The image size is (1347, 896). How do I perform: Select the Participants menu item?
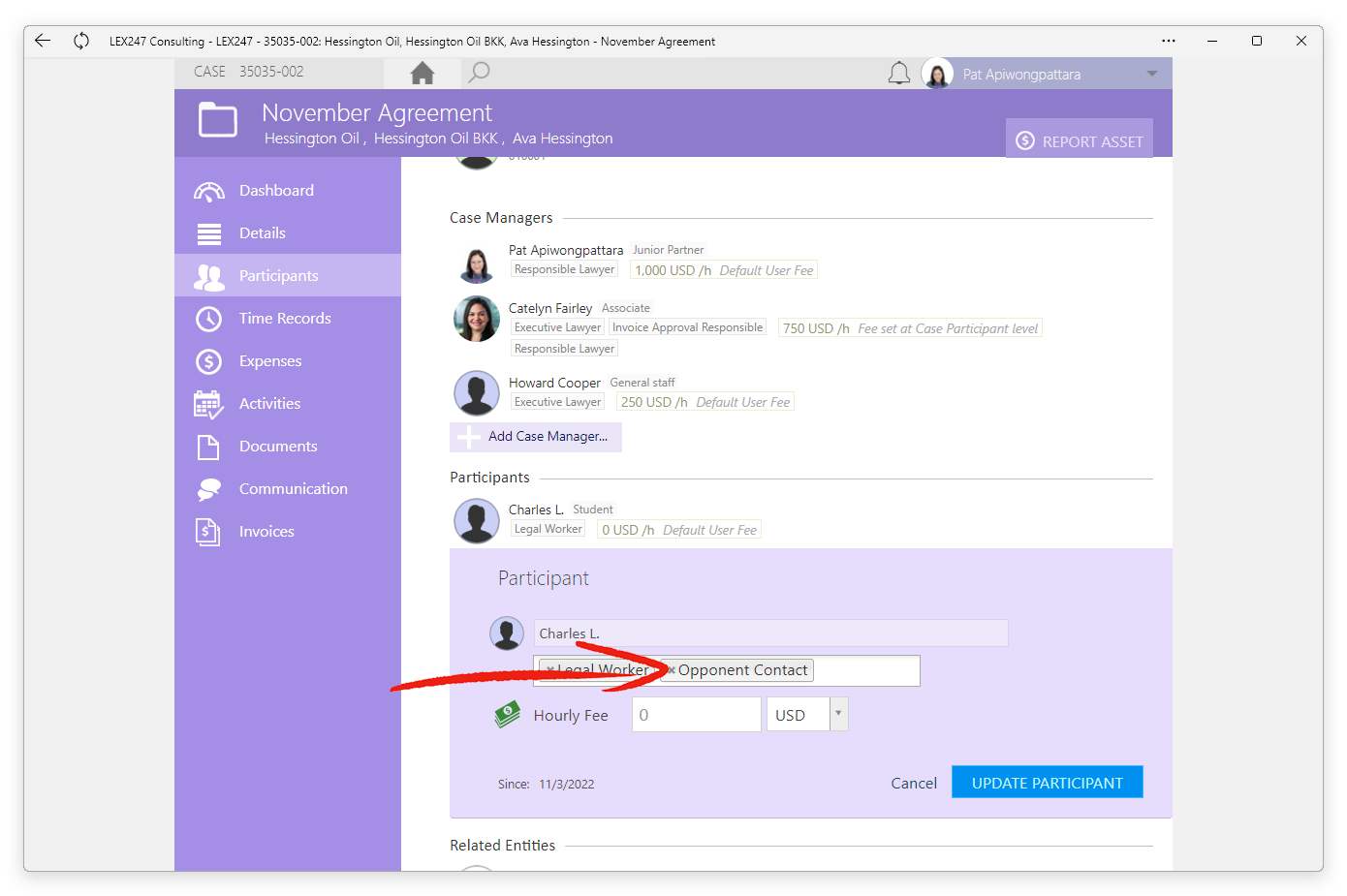(x=288, y=276)
